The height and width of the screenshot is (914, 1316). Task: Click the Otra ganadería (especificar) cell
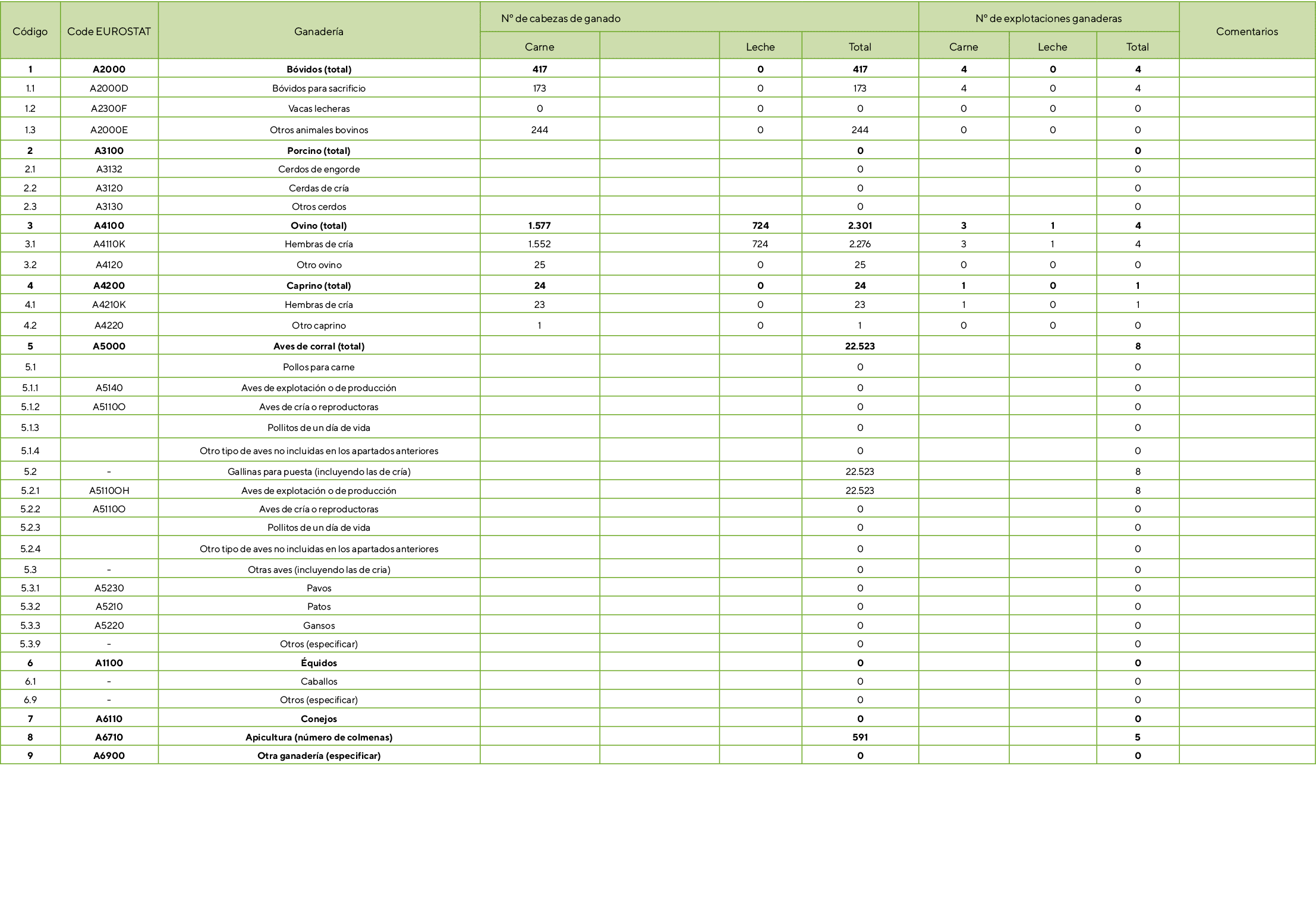pyautogui.click(x=319, y=756)
